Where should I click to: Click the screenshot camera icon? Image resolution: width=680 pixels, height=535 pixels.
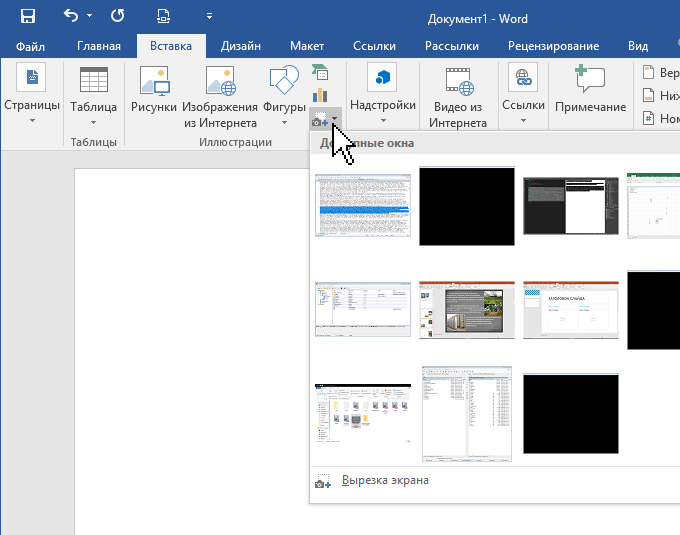[x=320, y=119]
